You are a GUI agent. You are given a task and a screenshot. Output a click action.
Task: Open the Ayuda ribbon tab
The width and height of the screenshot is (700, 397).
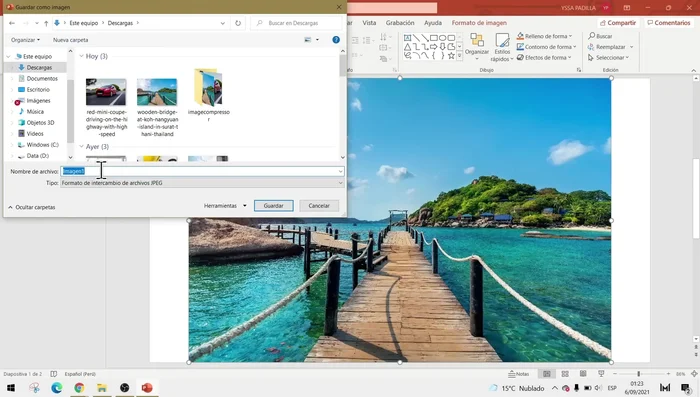[x=433, y=23]
